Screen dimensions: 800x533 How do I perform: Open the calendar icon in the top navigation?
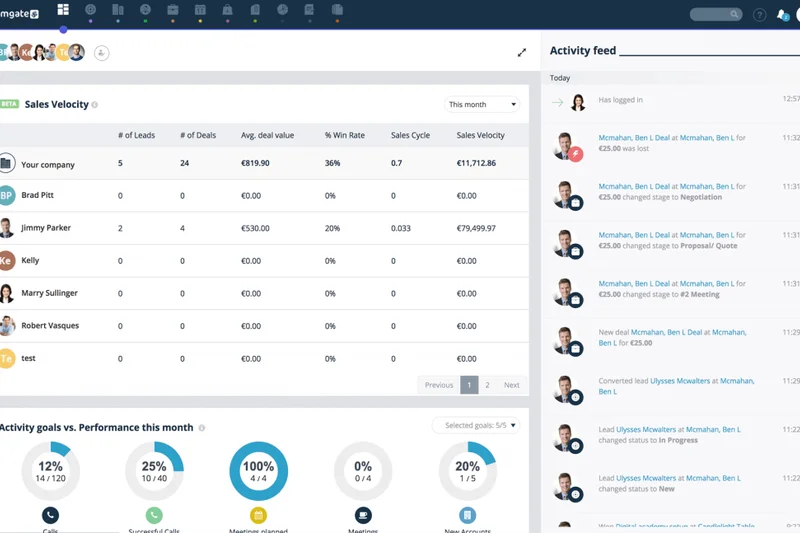(x=200, y=11)
